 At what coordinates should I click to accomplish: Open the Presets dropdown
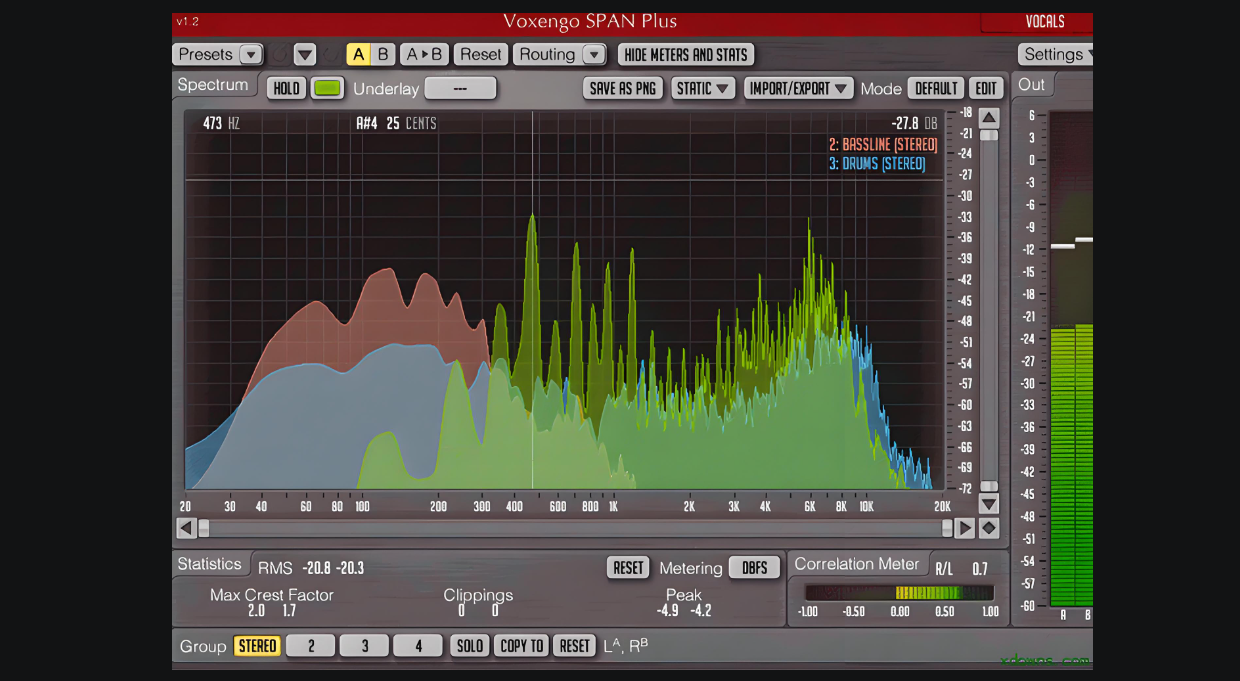(x=217, y=54)
